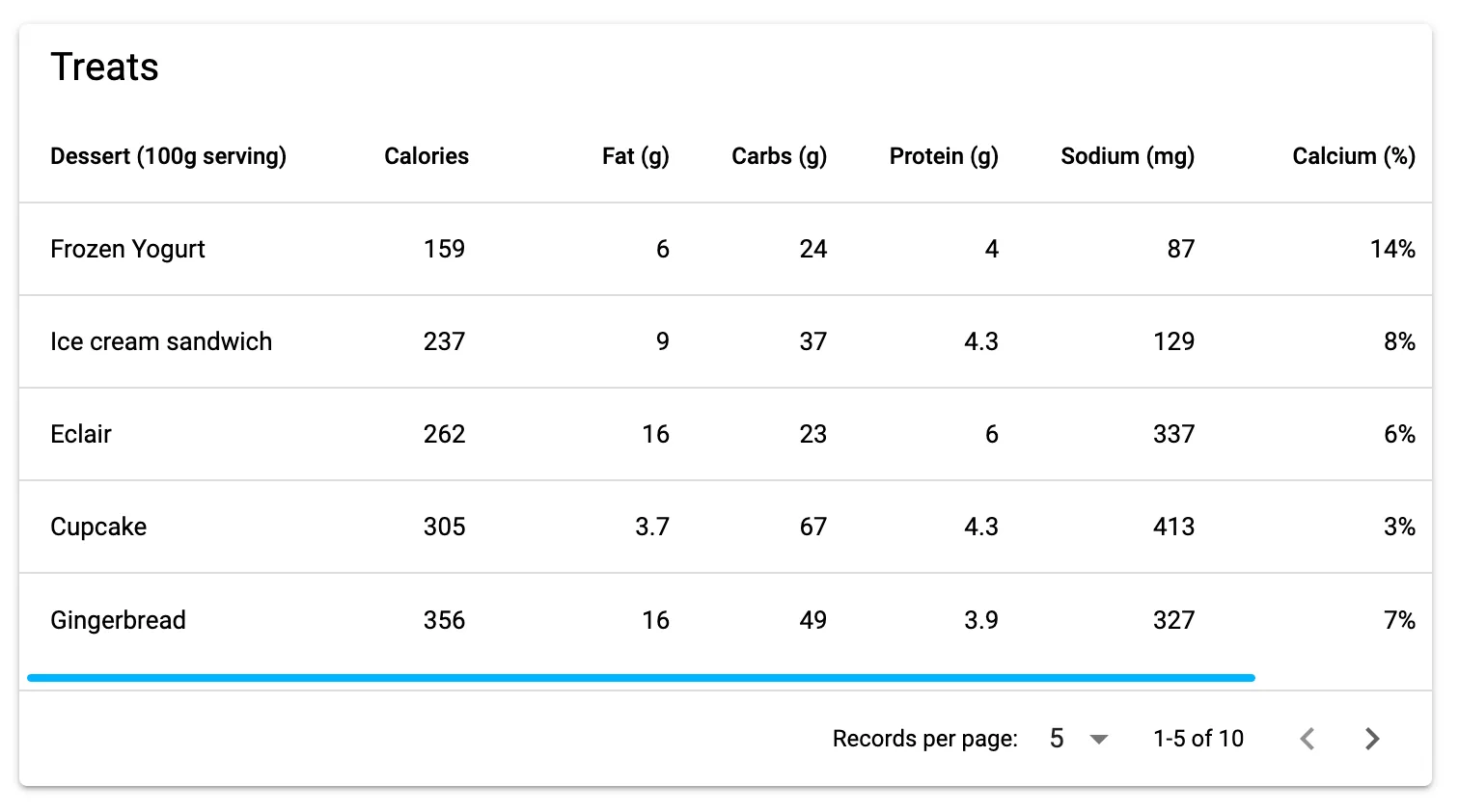Screen dimensions: 1459x812
Task: Sort by Calcium (%) column header
Action: (1353, 156)
